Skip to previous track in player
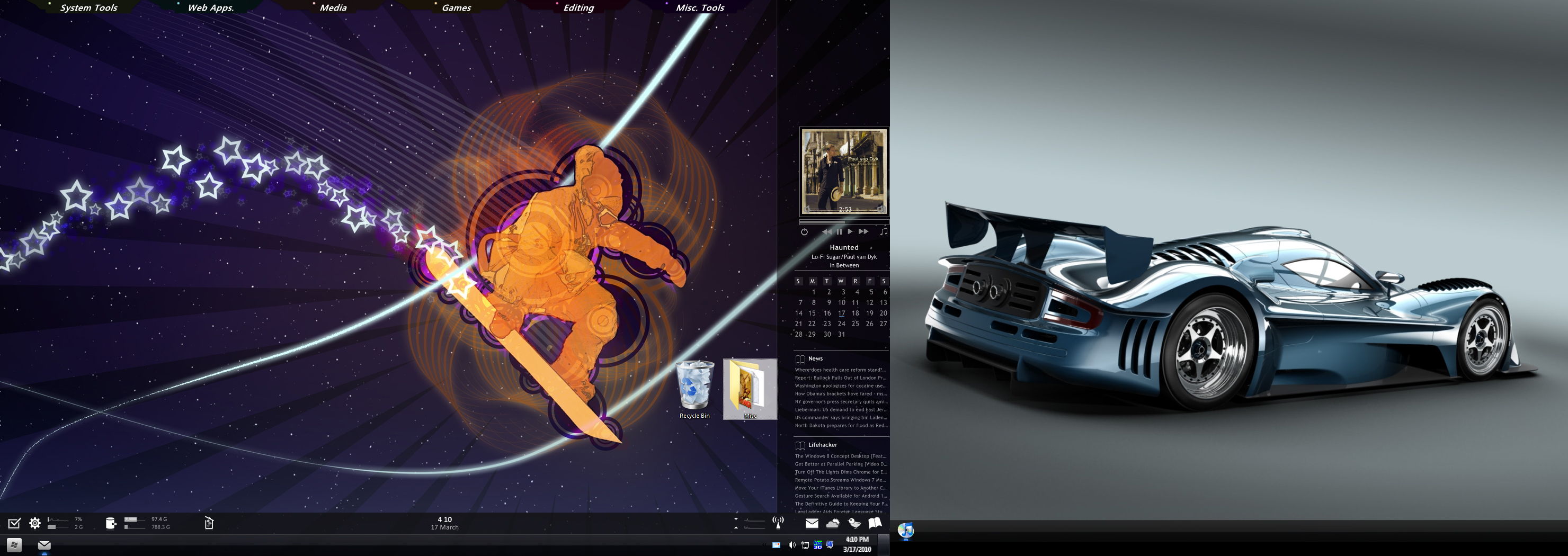The height and width of the screenshot is (556, 1568). click(826, 232)
